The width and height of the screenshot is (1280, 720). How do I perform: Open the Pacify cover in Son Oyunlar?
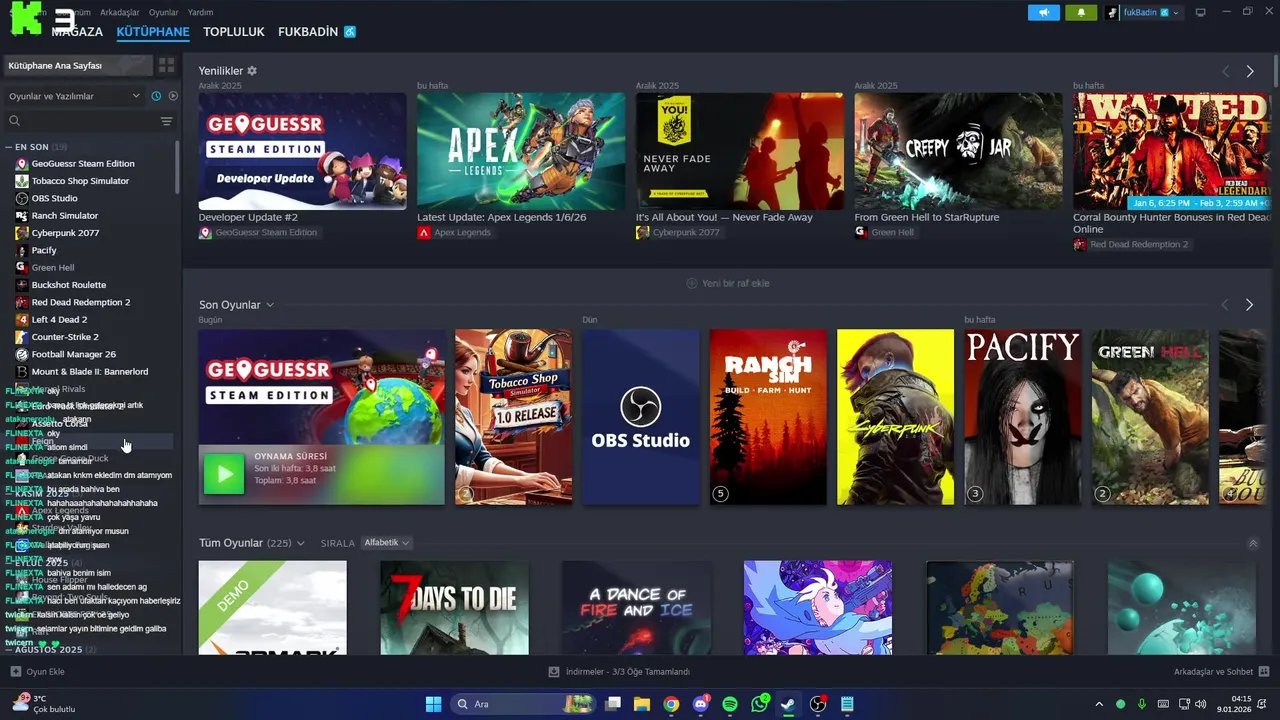coord(1023,417)
